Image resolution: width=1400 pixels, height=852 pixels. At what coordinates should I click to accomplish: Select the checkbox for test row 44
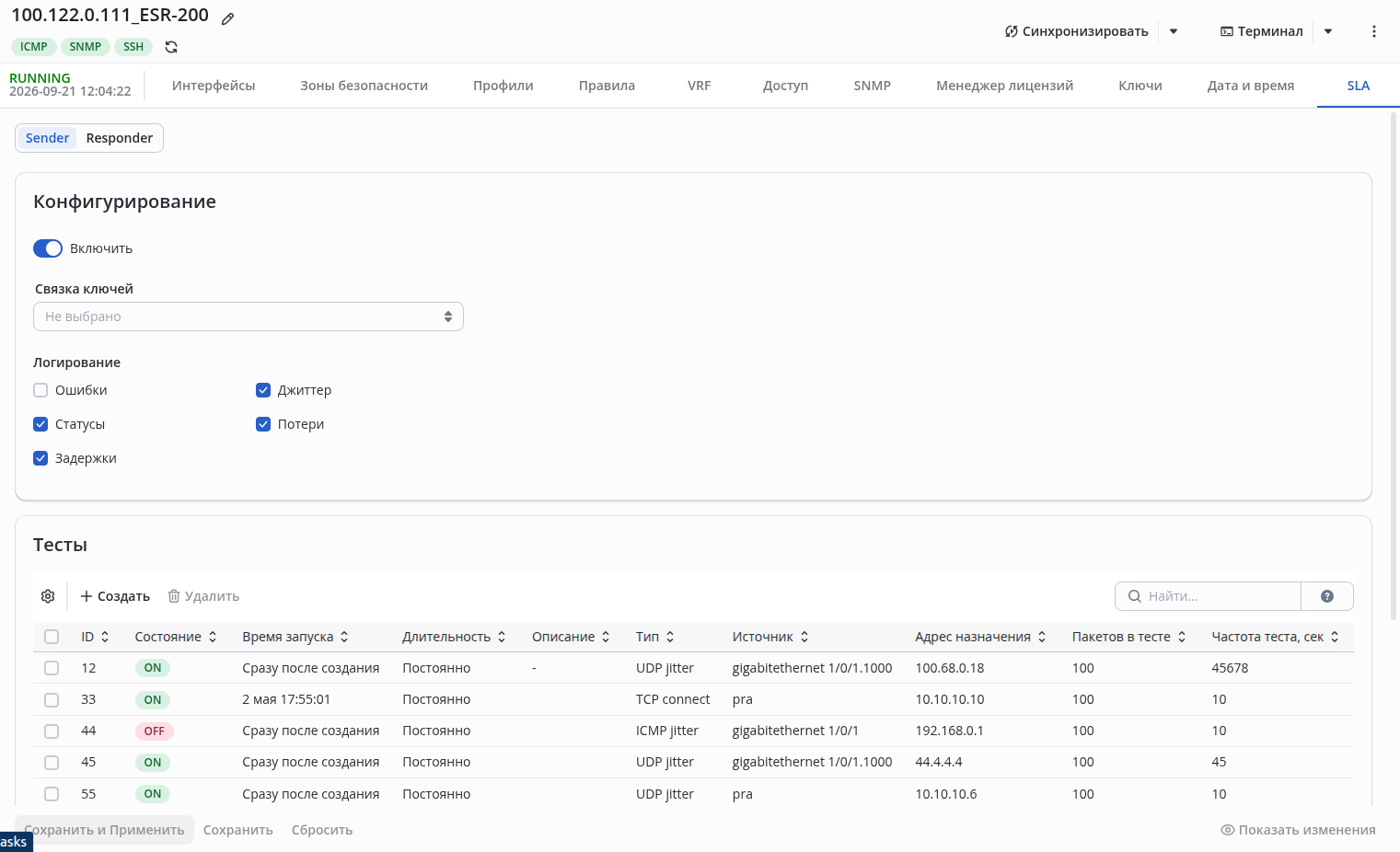click(x=52, y=731)
